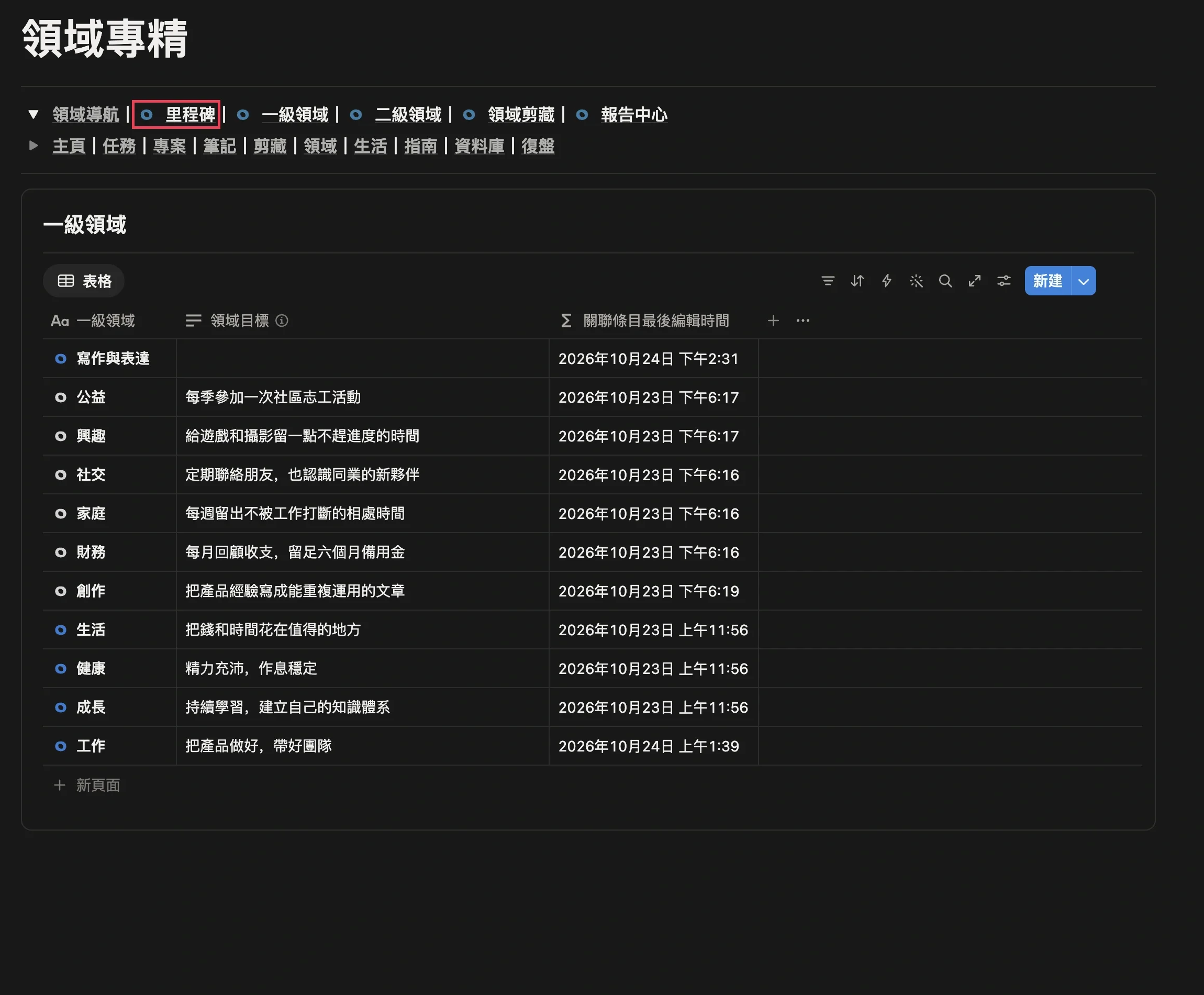Expand the 主頁 navigation toggle triangle

point(33,146)
